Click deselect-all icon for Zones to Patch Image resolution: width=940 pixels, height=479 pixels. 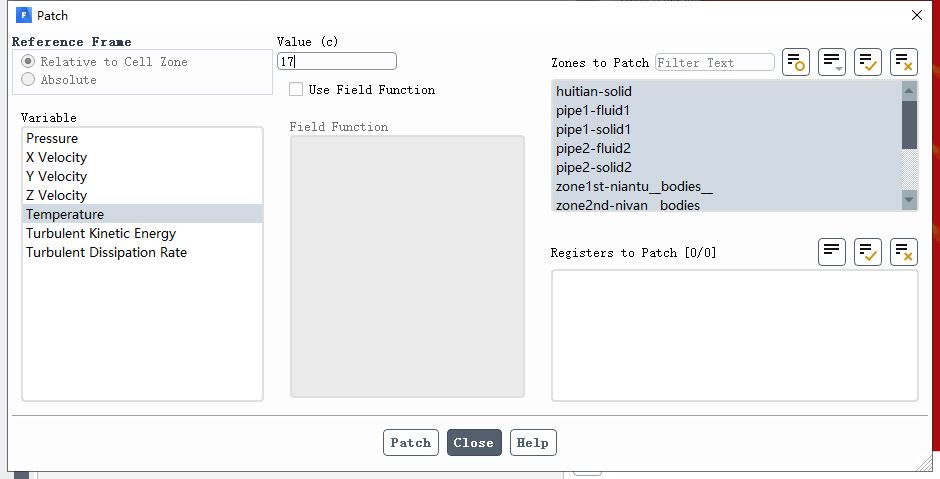(x=904, y=62)
